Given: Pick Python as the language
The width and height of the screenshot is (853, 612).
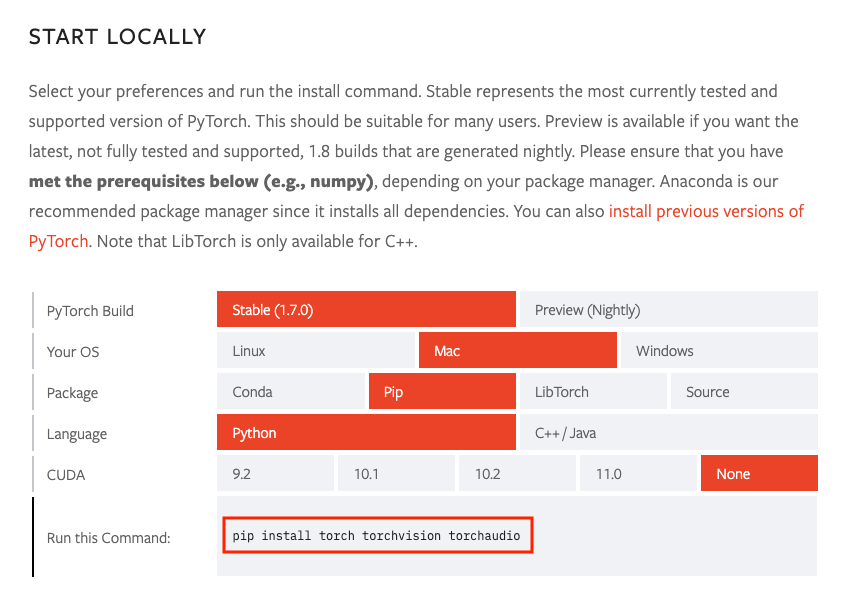Looking at the screenshot, I should 366,433.
